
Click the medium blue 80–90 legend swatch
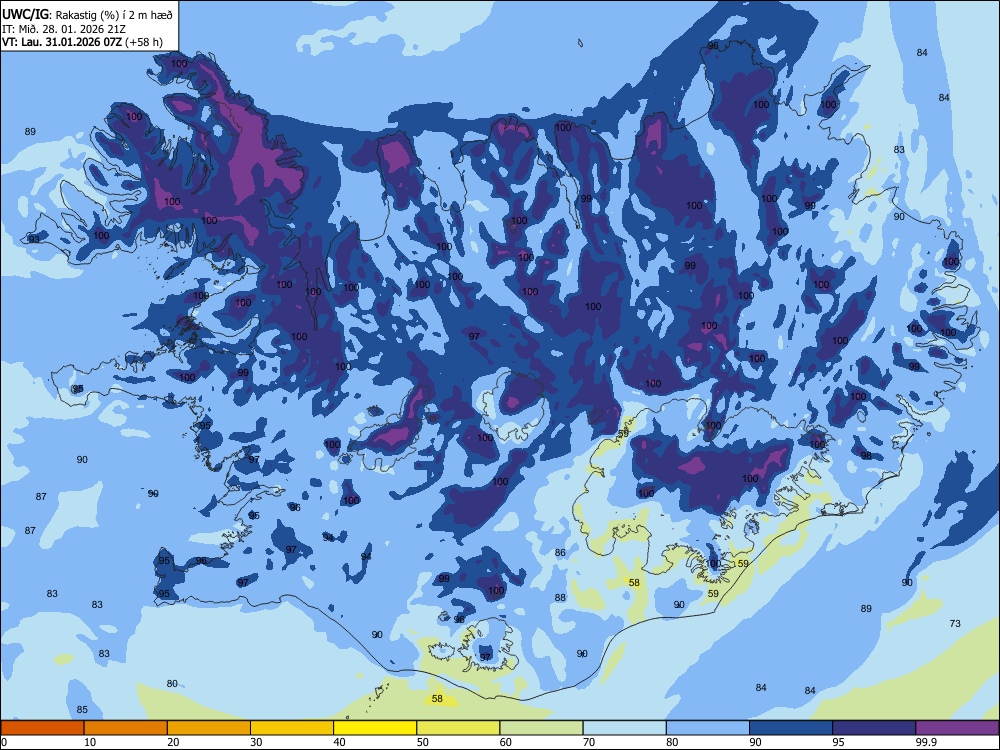(708, 728)
